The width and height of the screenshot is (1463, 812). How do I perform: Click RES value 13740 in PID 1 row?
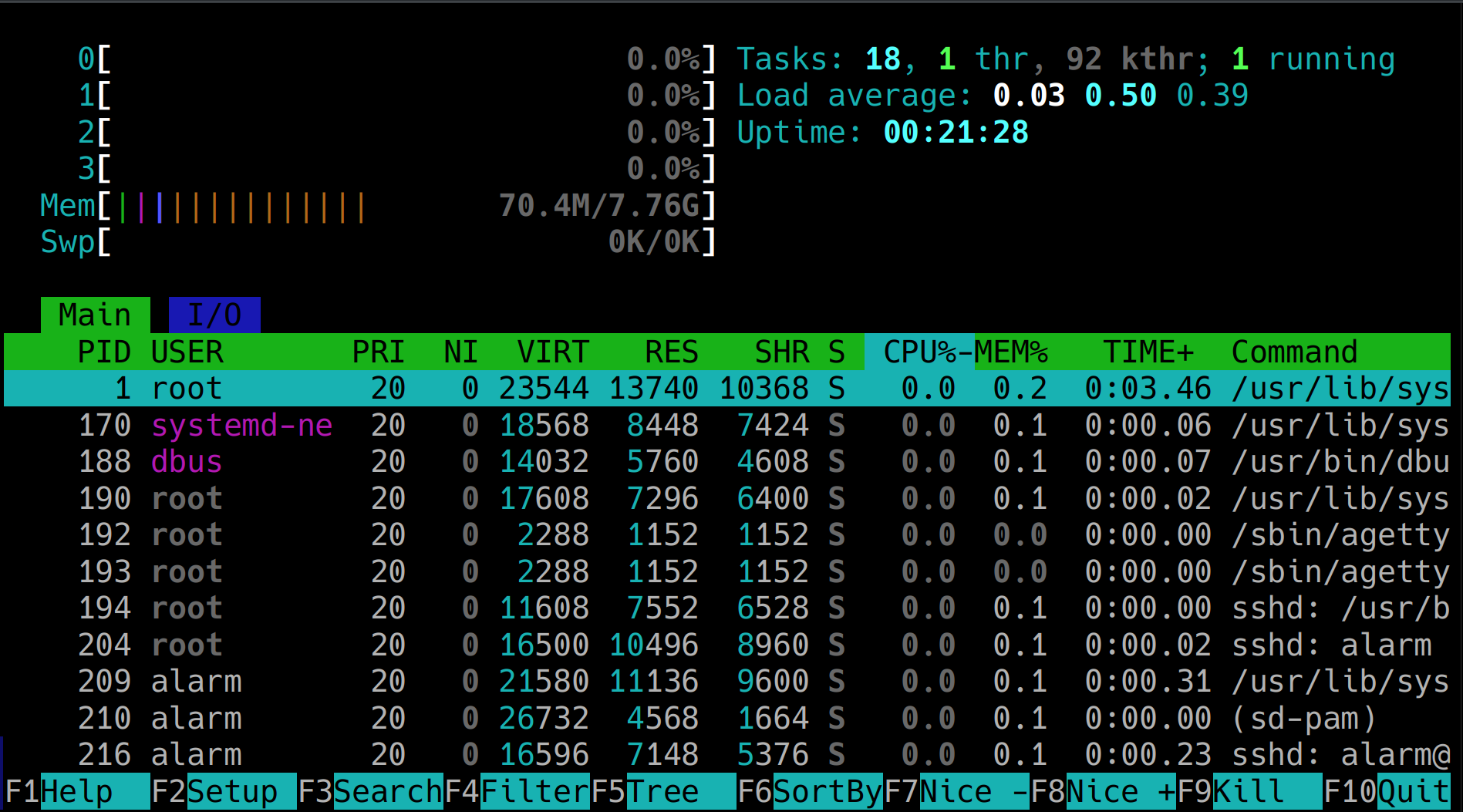[x=653, y=388]
